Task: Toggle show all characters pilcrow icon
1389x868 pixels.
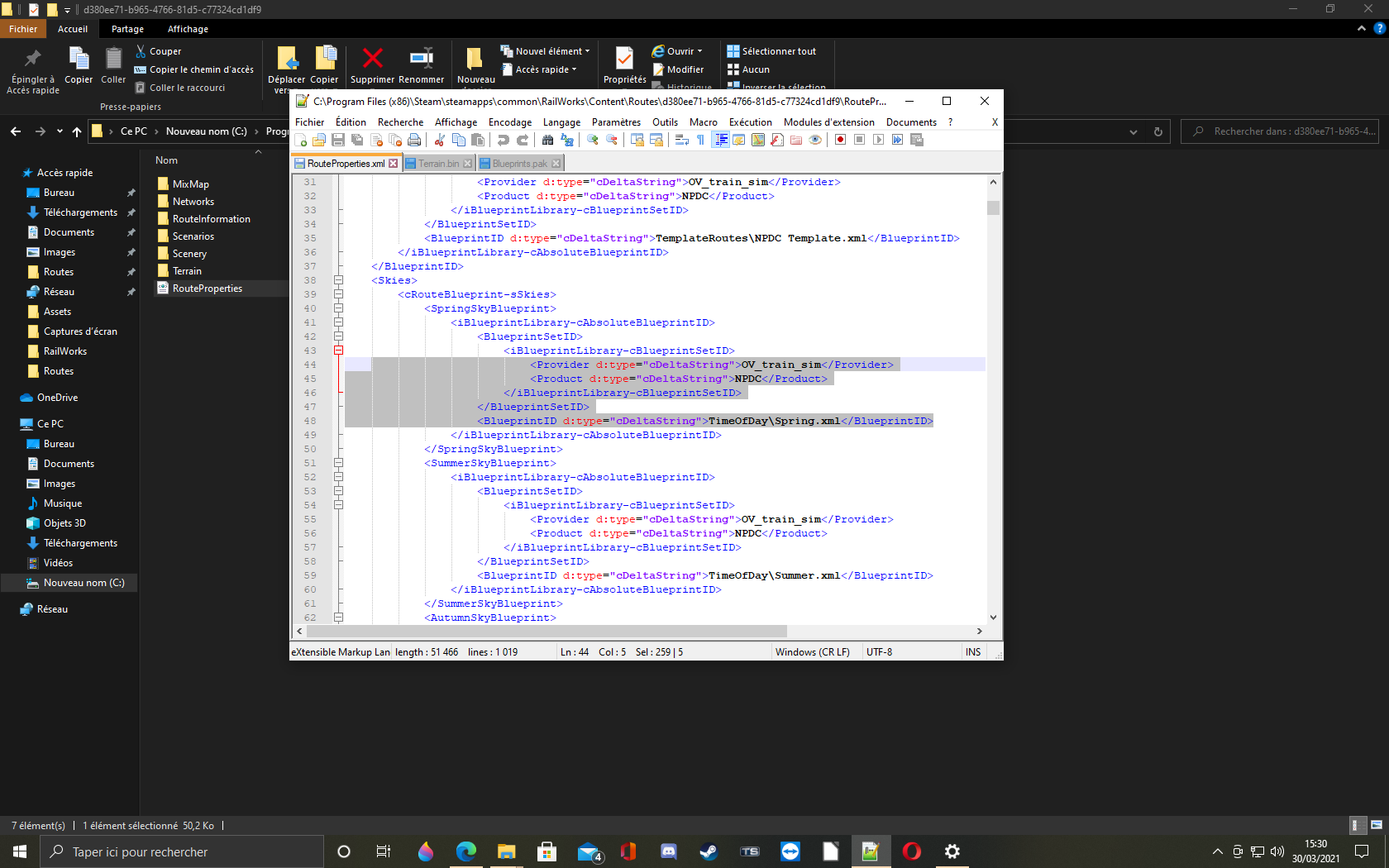Action: [701, 140]
